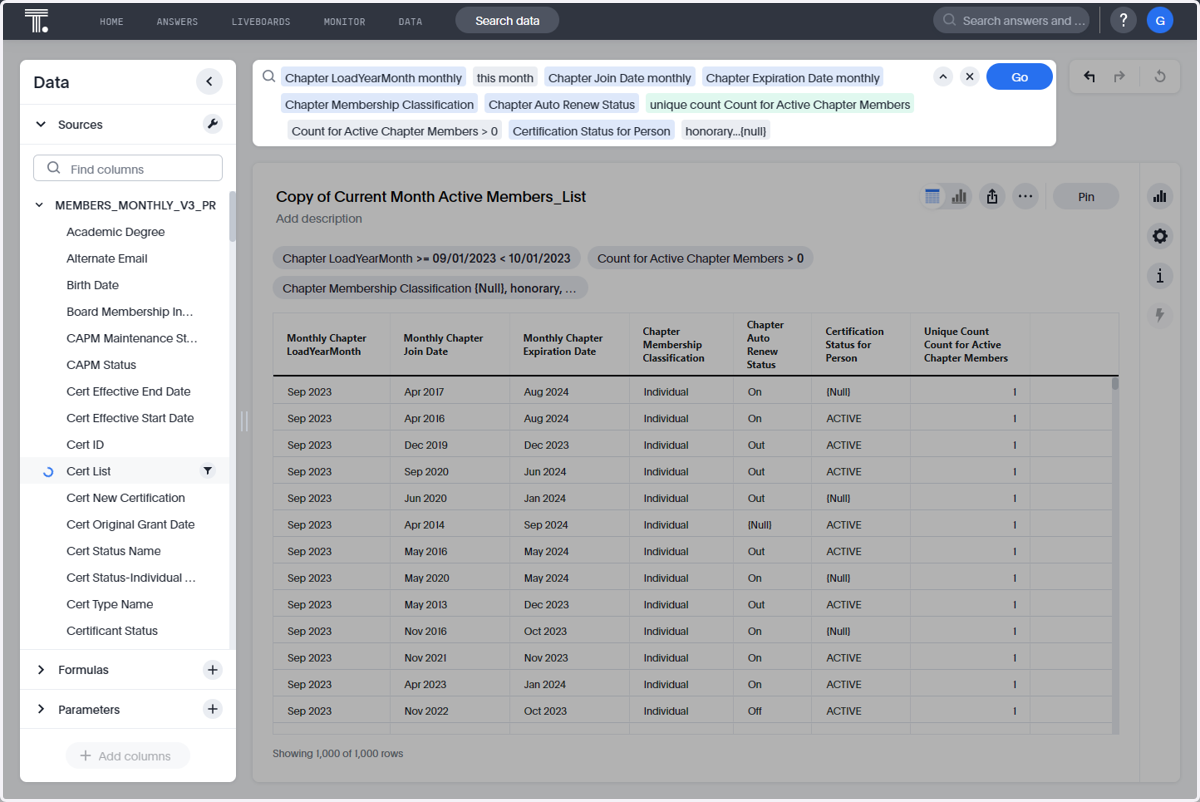Screen dimensions: 1200x802
Task: Open the Sources wrench settings icon
Action: click(x=212, y=124)
